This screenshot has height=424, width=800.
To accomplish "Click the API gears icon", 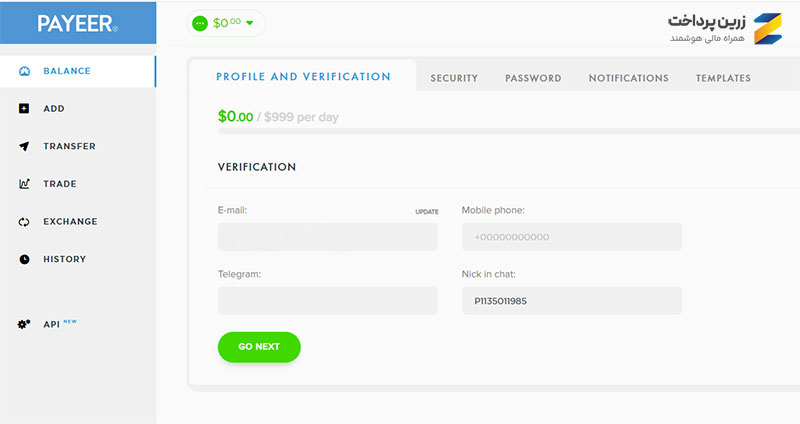I will tap(24, 324).
